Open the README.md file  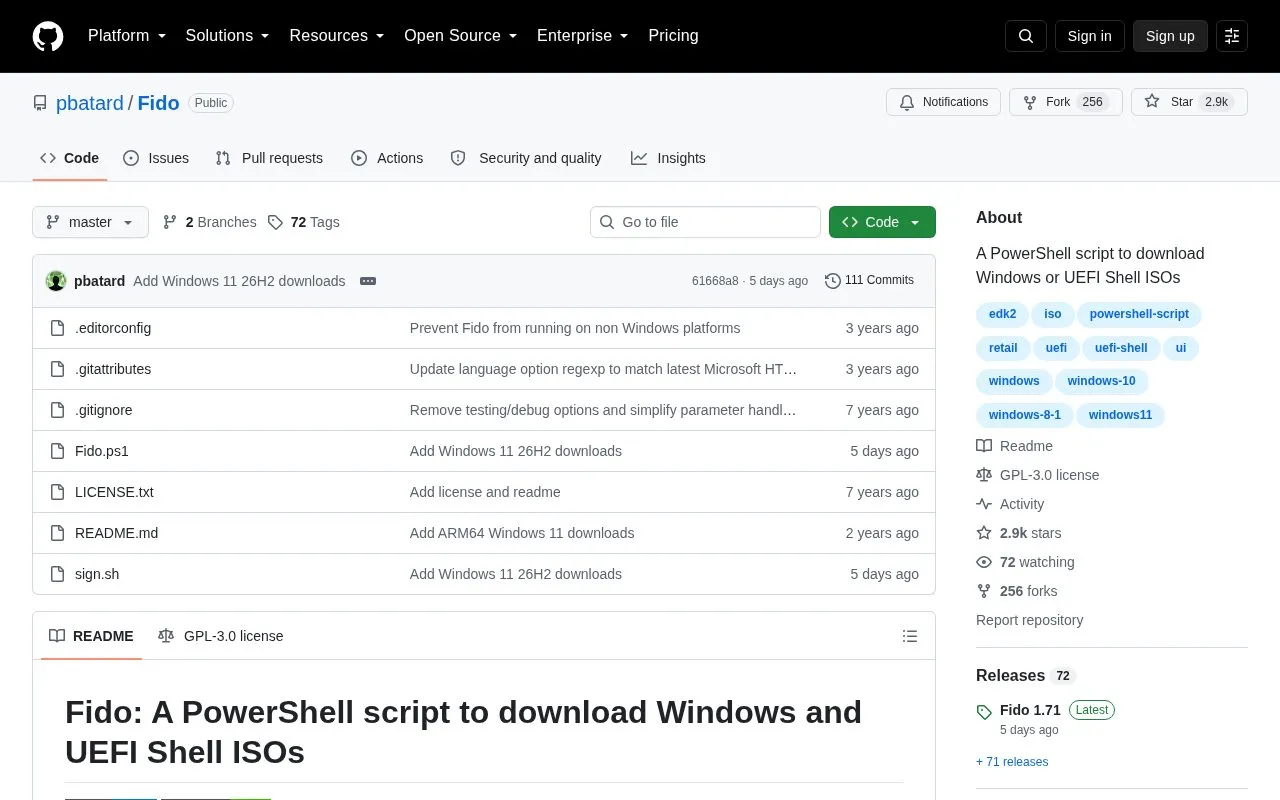tap(116, 533)
